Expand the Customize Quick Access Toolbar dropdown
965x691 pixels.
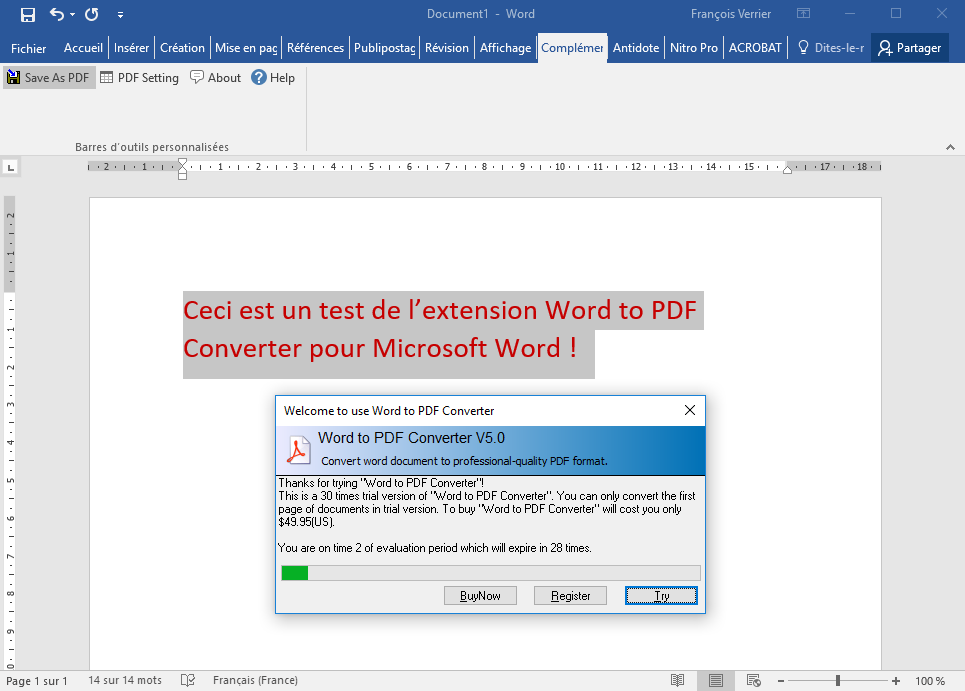coord(121,15)
